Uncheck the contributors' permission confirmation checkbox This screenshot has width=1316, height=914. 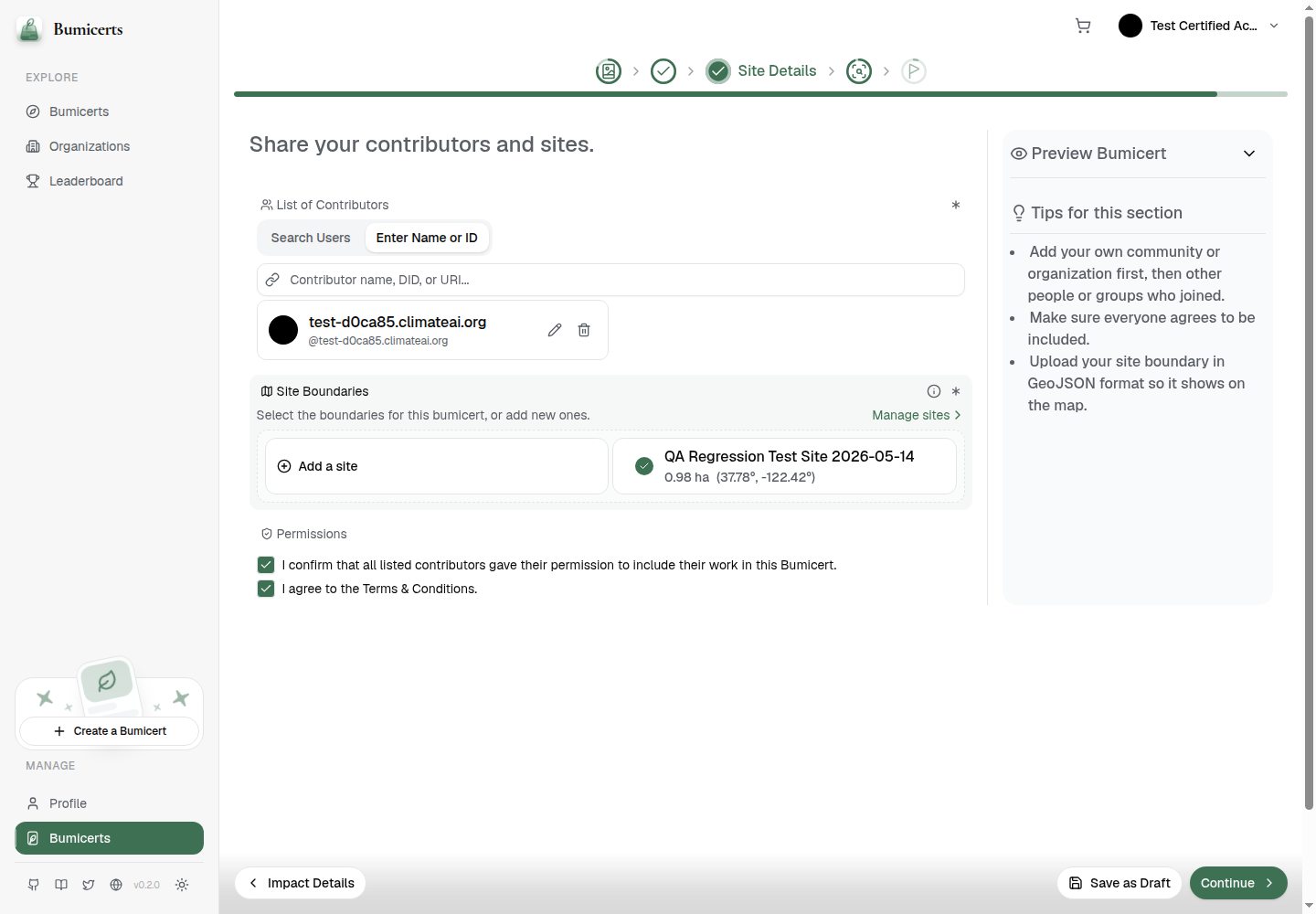point(266,565)
